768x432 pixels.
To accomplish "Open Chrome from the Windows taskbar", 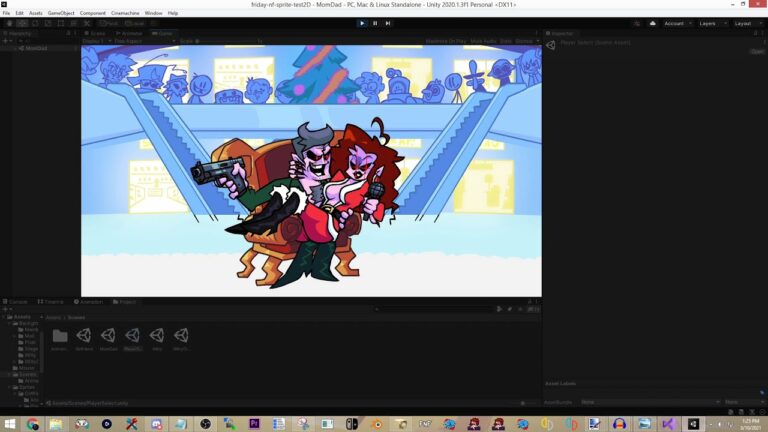I will (33, 424).
